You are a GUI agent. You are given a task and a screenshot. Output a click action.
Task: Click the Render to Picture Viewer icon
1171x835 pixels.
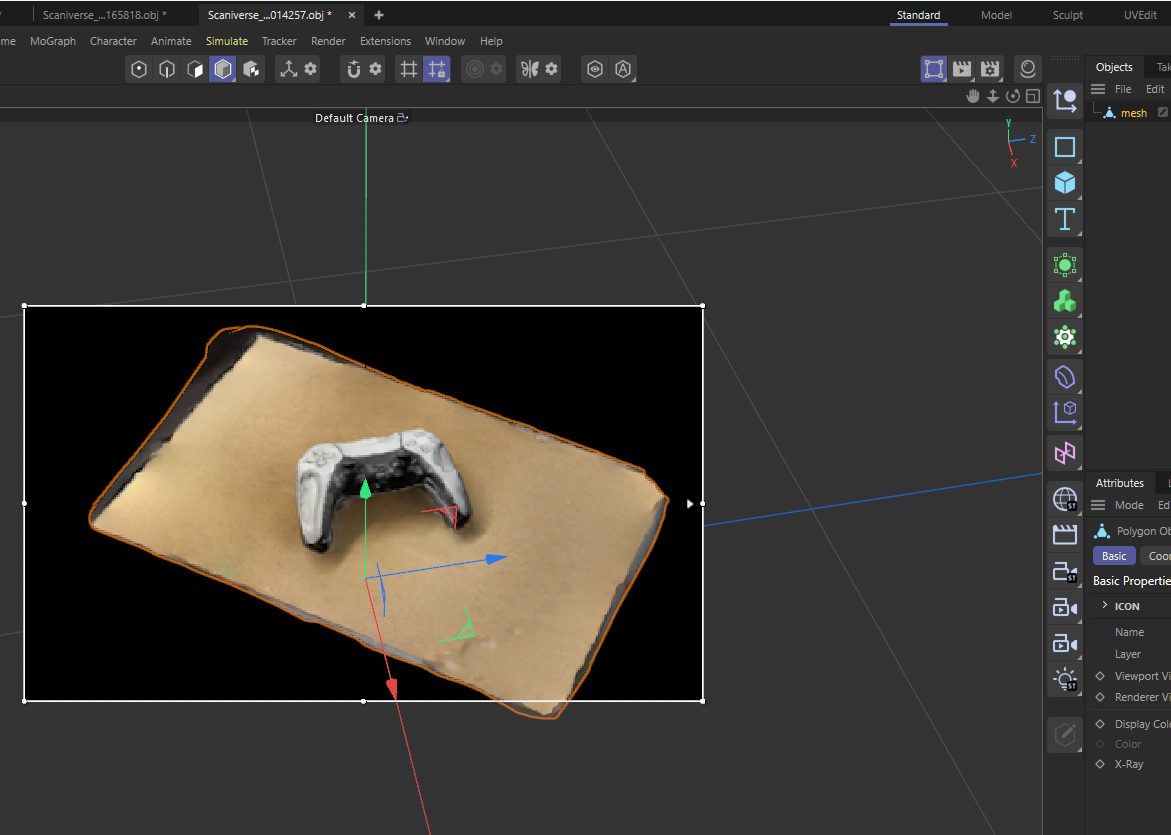(x=962, y=69)
